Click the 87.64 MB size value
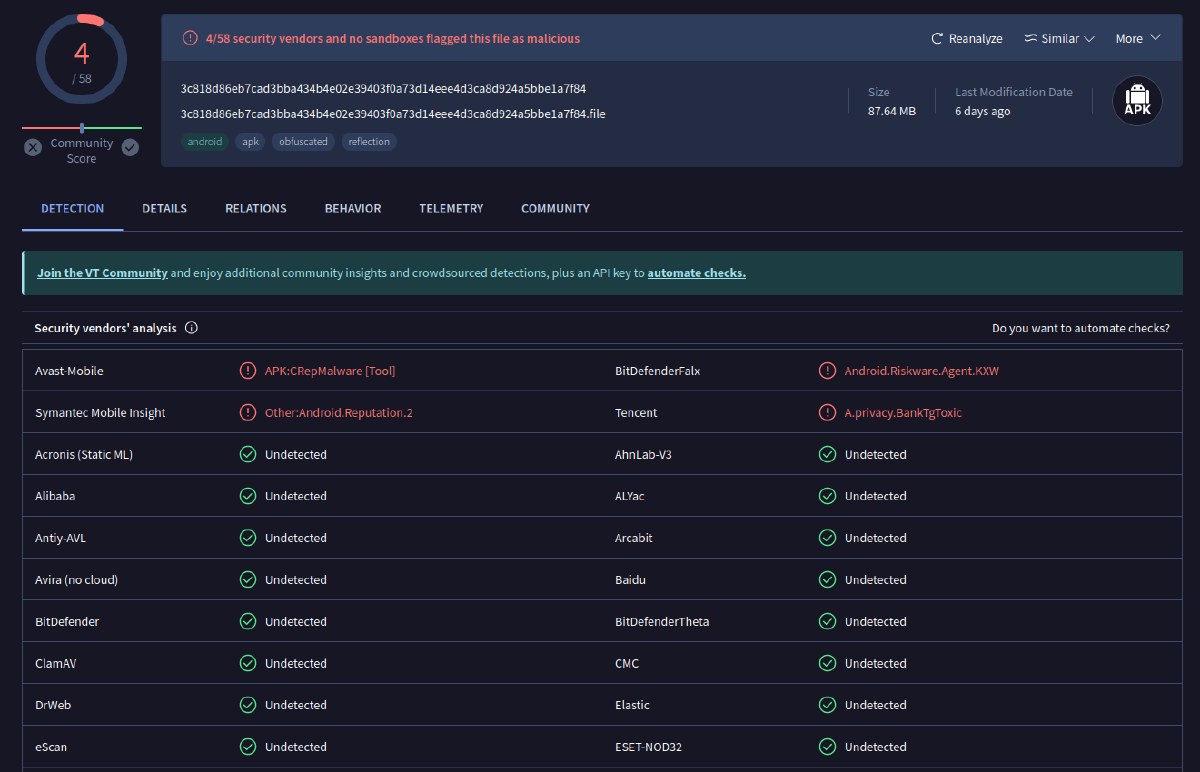Viewport: 1200px width, 772px height. pos(892,111)
